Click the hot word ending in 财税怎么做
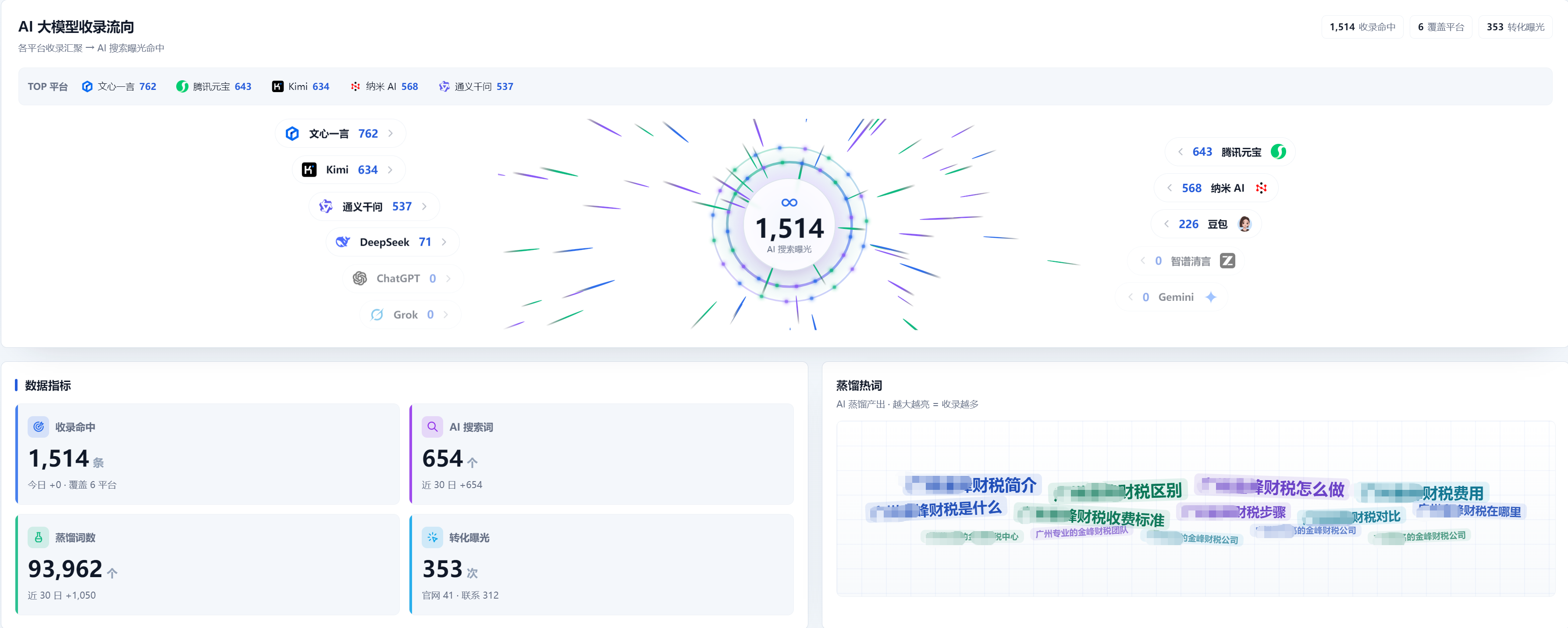Viewport: 1568px width, 628px height. tap(1272, 487)
